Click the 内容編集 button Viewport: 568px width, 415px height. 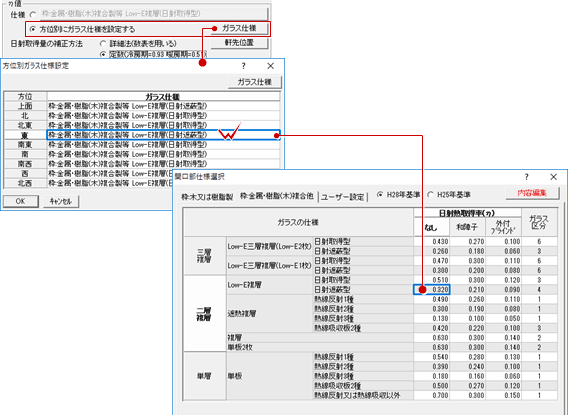(x=532, y=193)
